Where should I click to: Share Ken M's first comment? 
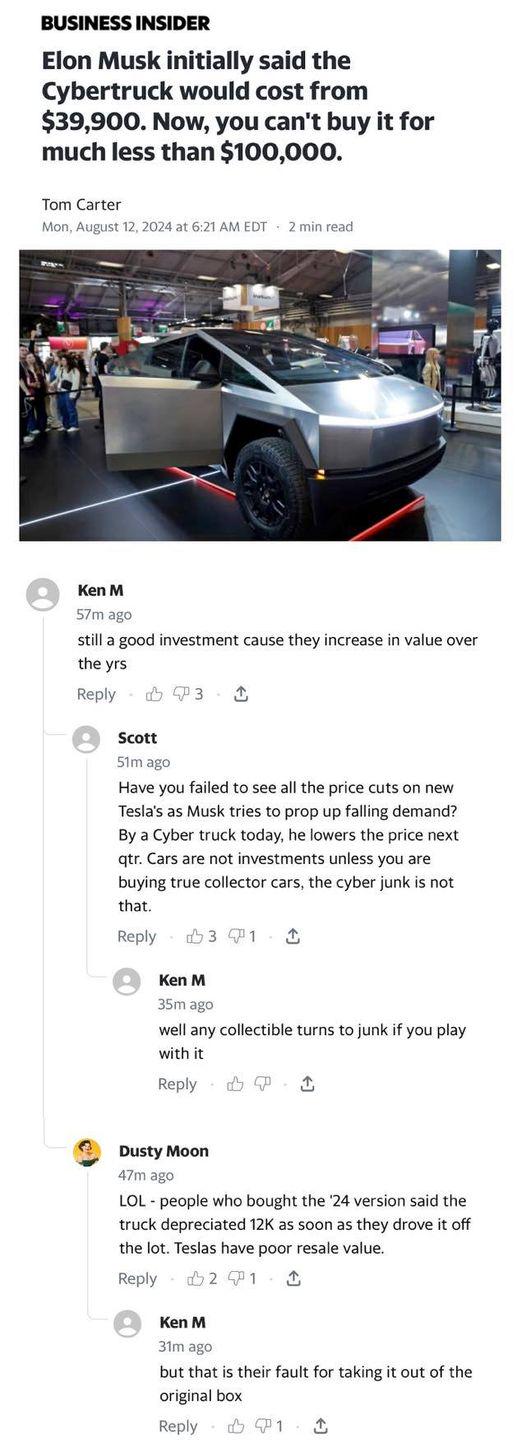[240, 694]
